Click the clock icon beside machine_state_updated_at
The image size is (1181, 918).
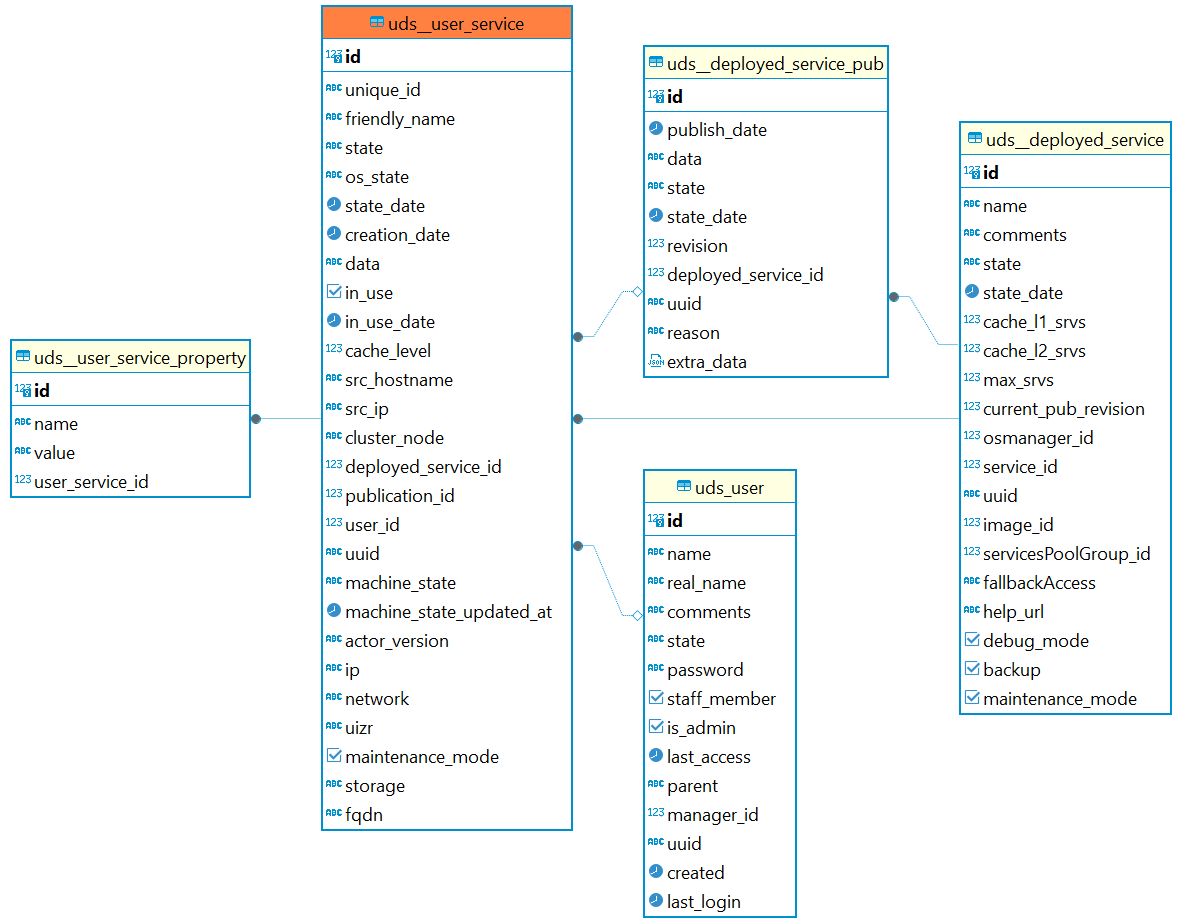333,611
